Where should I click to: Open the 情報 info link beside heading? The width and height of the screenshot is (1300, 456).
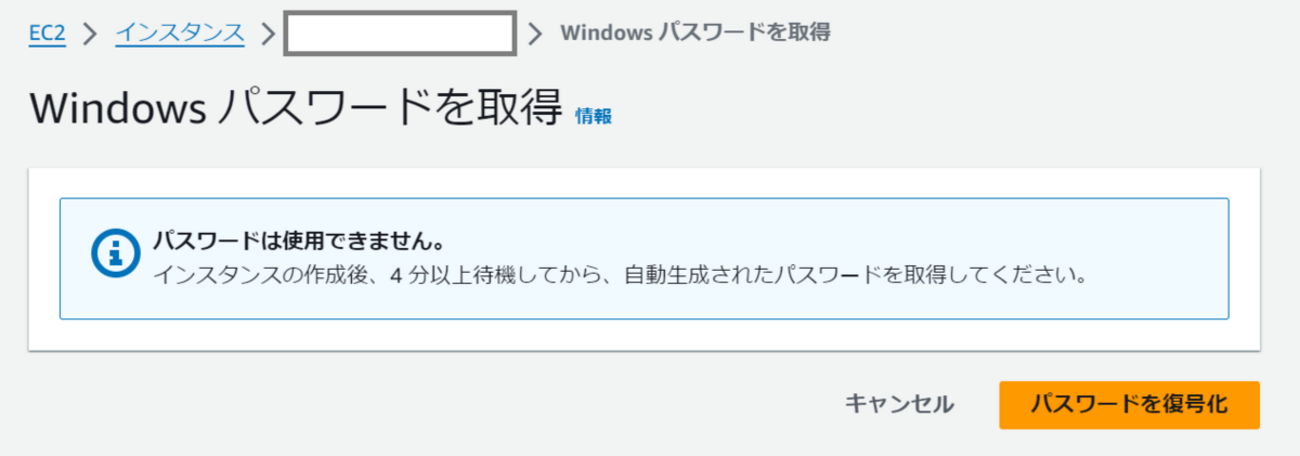click(594, 116)
